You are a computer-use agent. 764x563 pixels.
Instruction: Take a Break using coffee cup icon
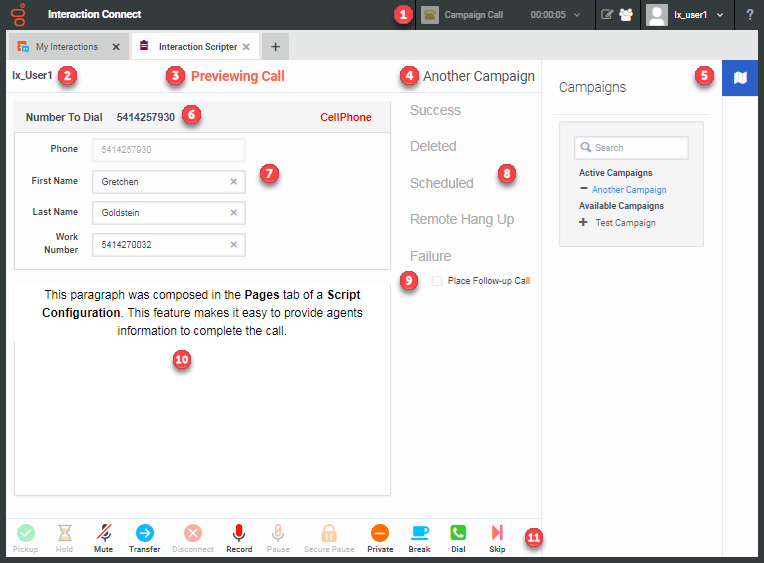420,534
